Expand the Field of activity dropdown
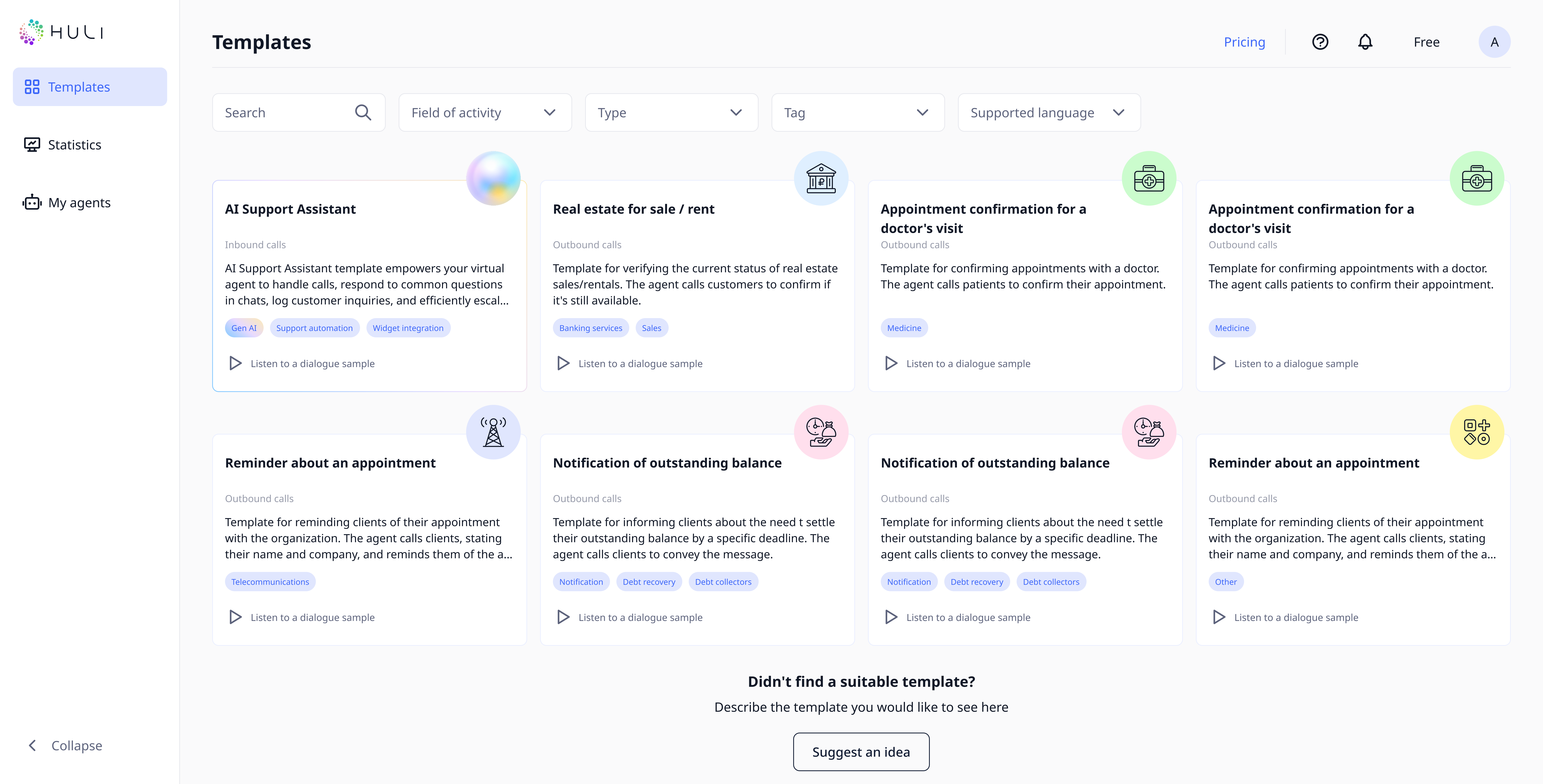Viewport: 1543px width, 784px height. click(x=485, y=113)
